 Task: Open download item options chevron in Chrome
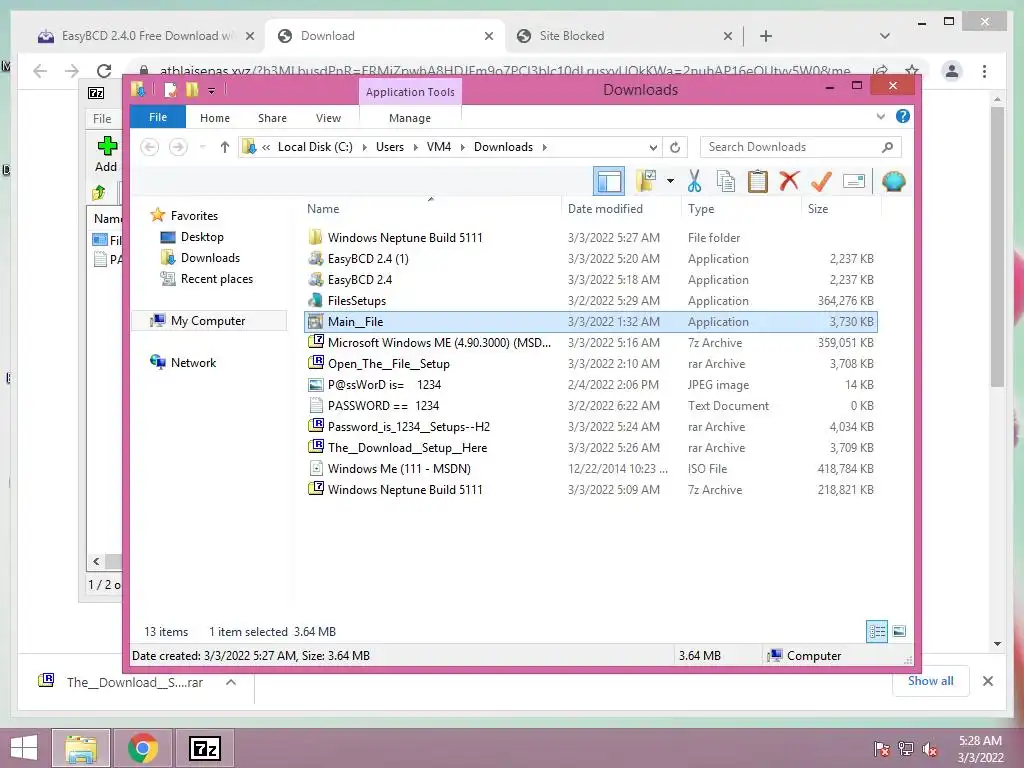click(x=231, y=682)
